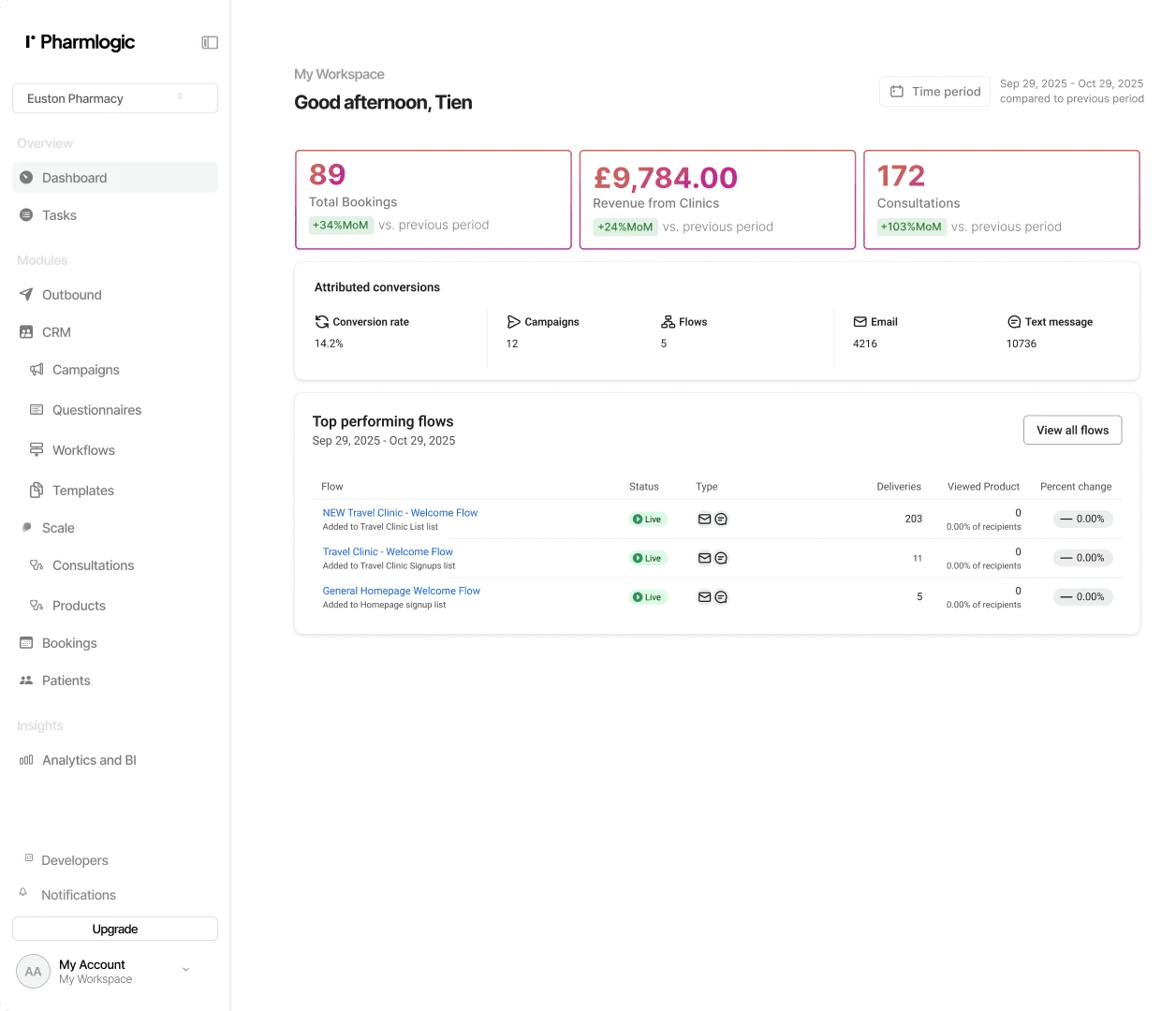Click the Dashboard pie-chart icon
The height and width of the screenshot is (1011, 1176).
(26, 178)
